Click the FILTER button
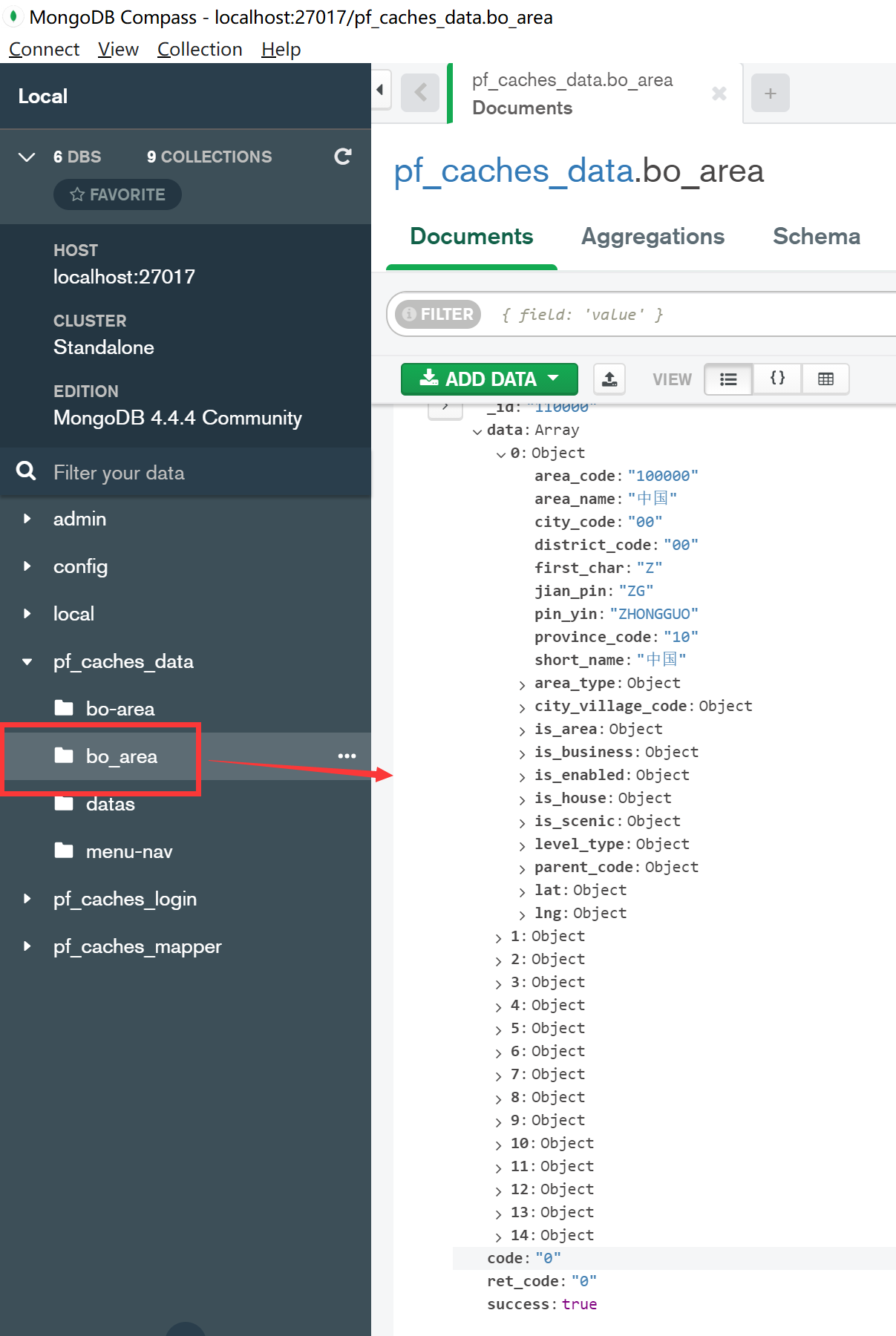 tap(438, 314)
